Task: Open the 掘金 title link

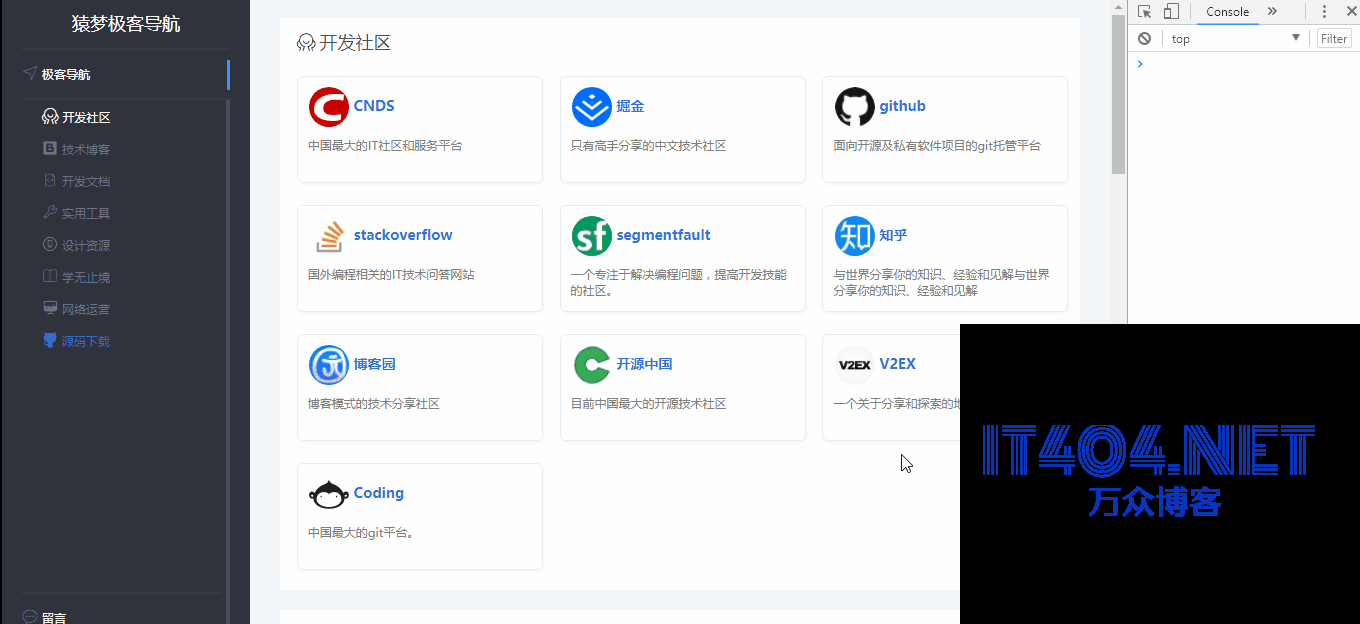Action: [x=630, y=106]
